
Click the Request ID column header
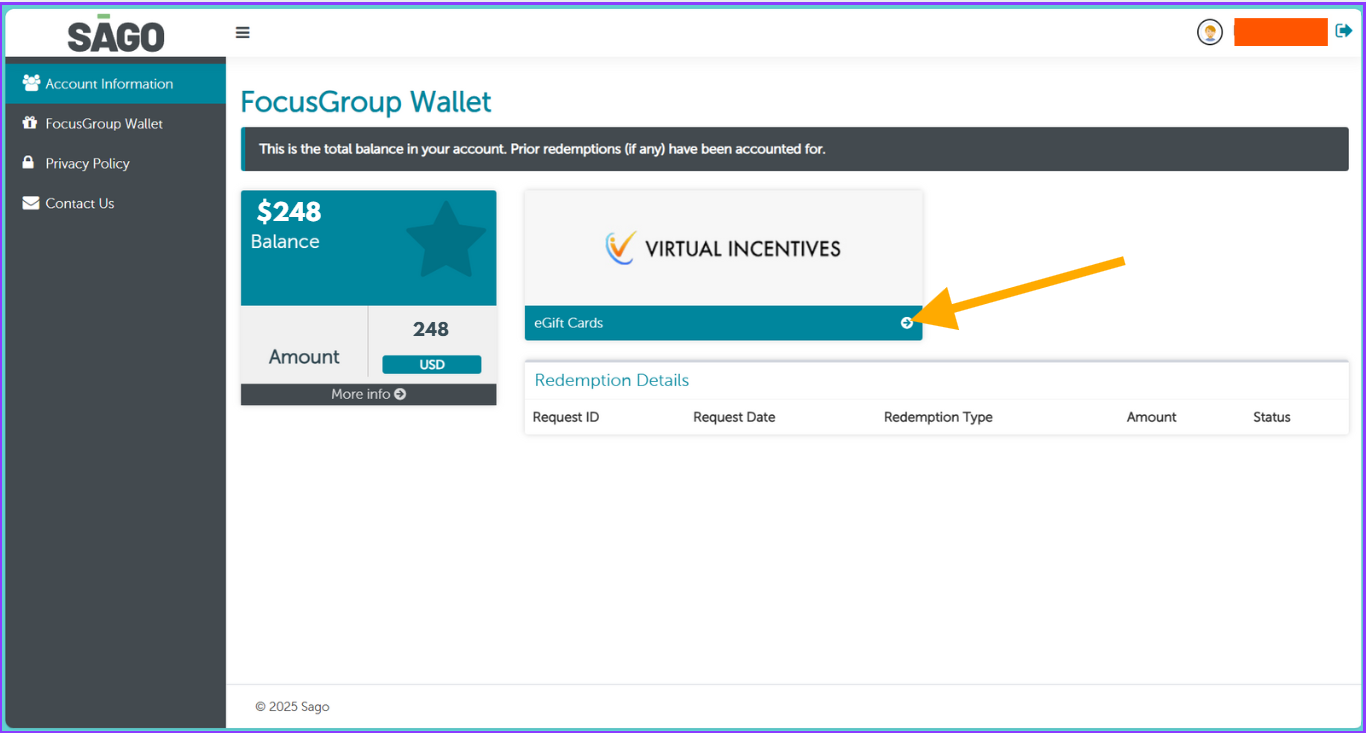click(566, 417)
